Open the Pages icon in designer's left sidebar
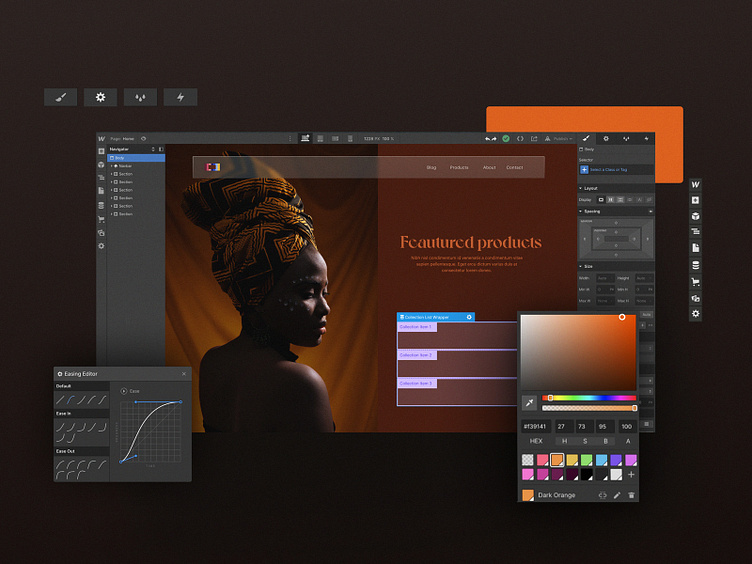The height and width of the screenshot is (564, 752). tap(101, 191)
